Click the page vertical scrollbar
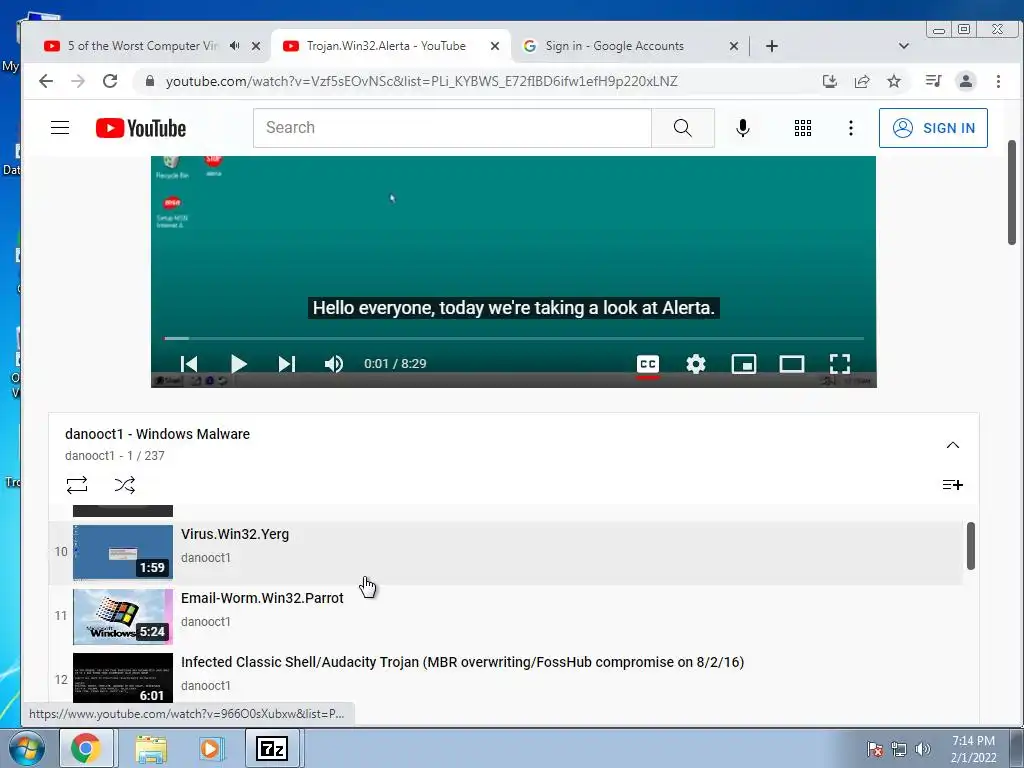Image resolution: width=1024 pixels, height=768 pixels. 1012,193
